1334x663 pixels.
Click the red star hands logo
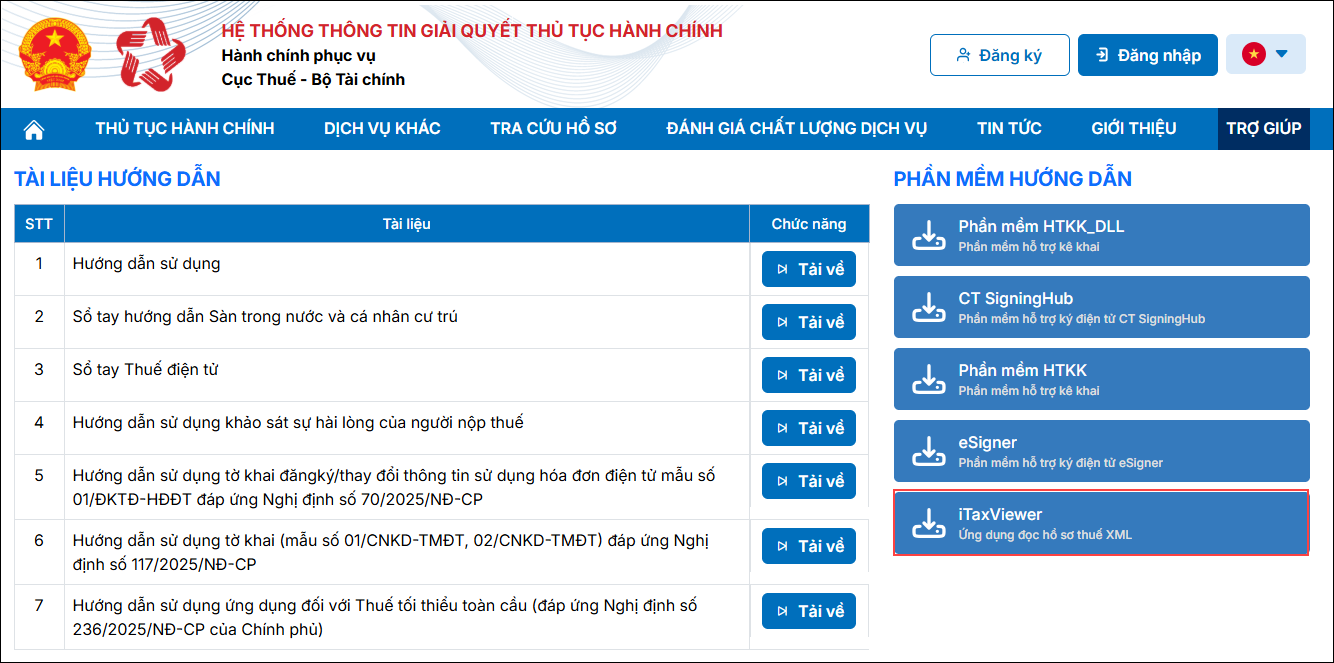click(x=152, y=54)
